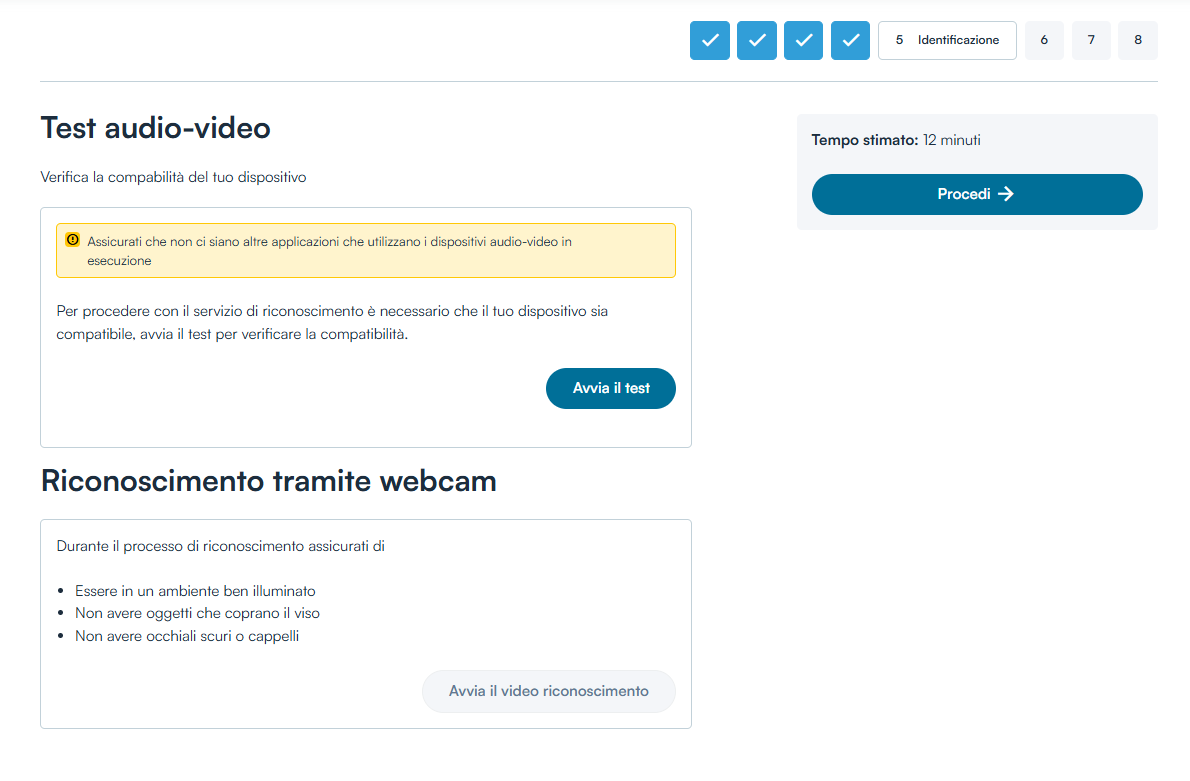Image resolution: width=1190 pixels, height=781 pixels.
Task: Click 'Non avere oggetti che coprano il viso'
Action: [197, 613]
